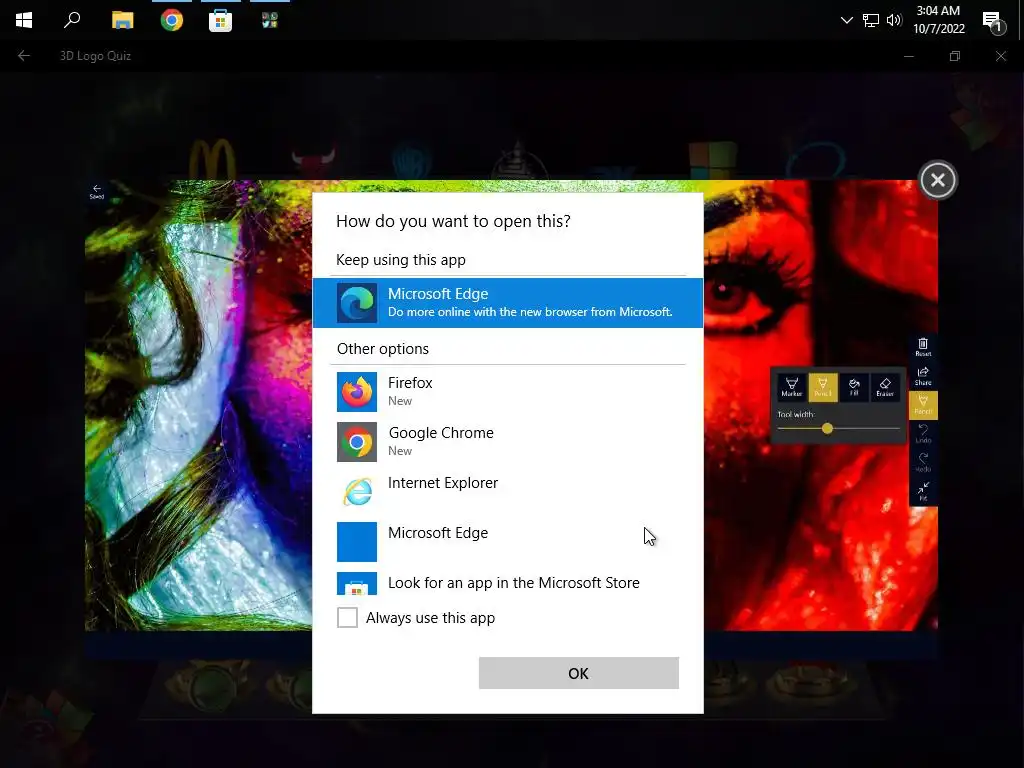1024x768 pixels.
Task: Choose the Fill bucket tool
Action: click(854, 387)
